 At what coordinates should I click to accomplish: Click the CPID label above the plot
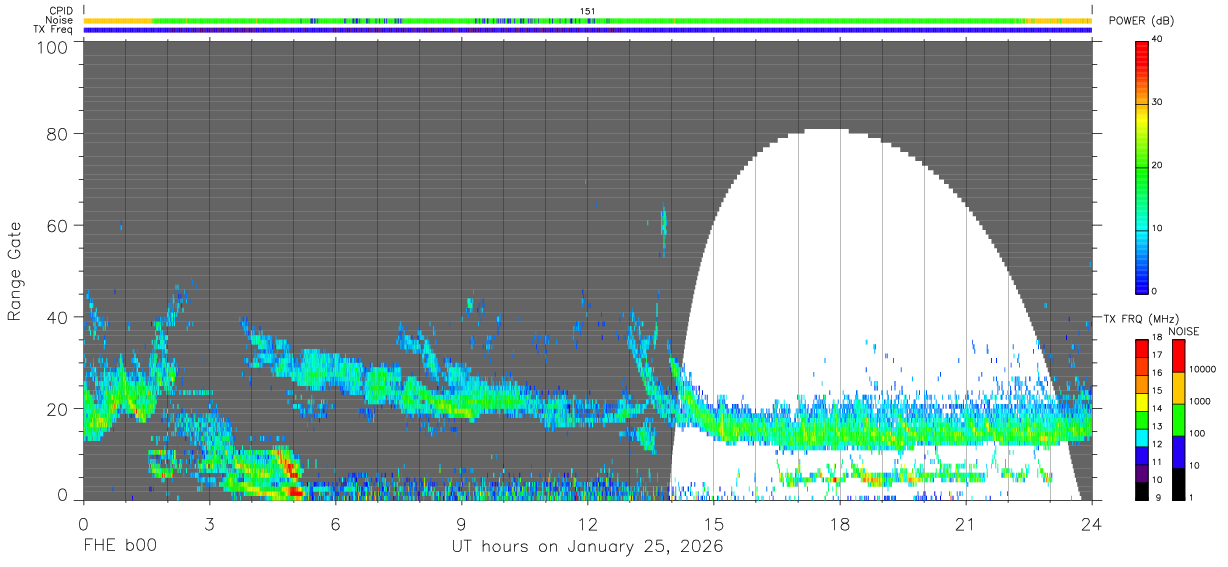[60, 11]
